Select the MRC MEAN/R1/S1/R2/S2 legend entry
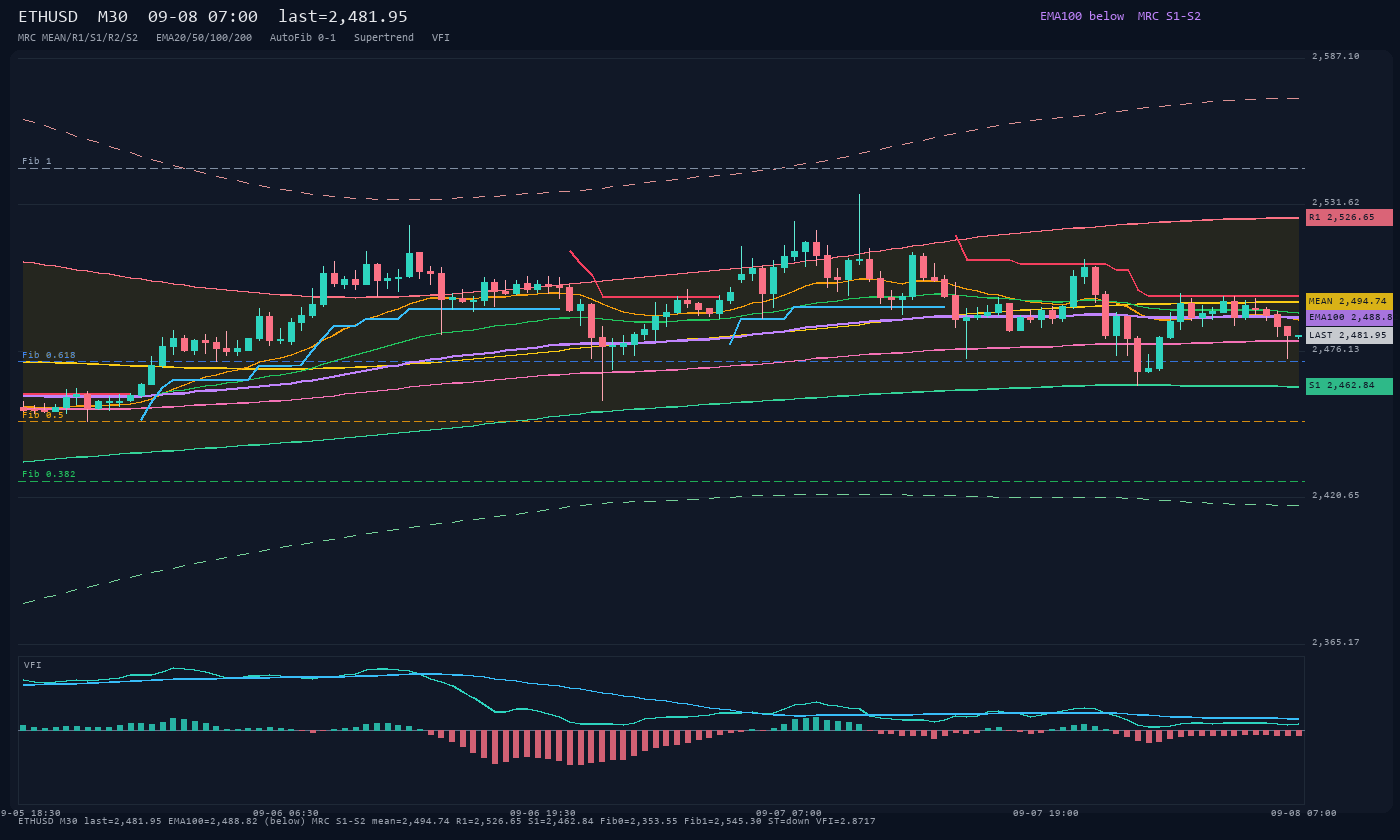 pos(78,37)
